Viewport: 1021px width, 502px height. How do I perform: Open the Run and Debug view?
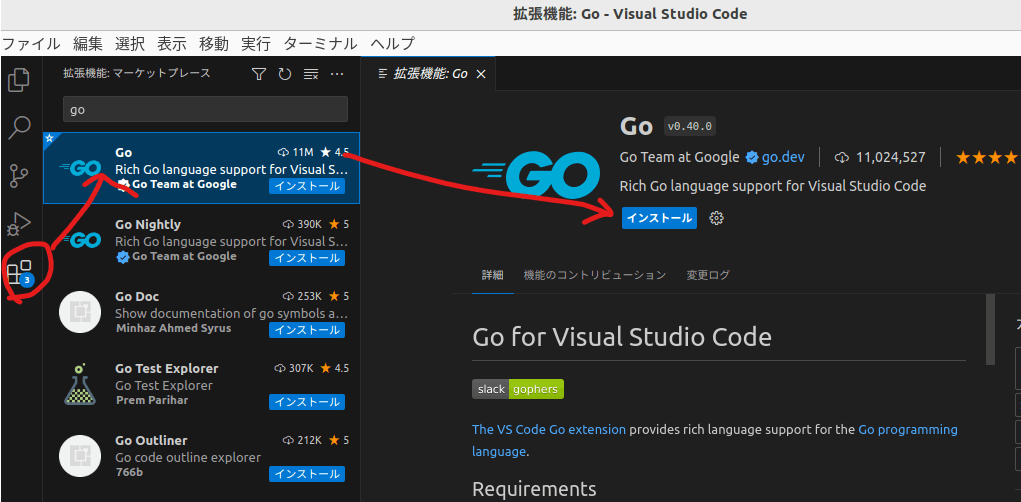(19, 224)
